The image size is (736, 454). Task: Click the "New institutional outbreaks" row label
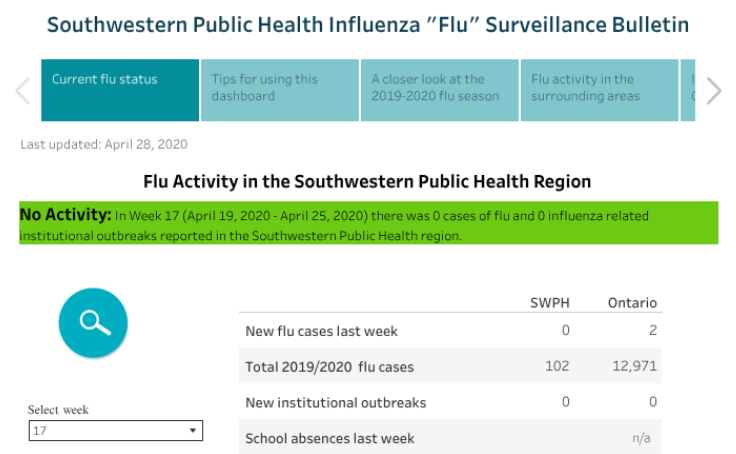(x=335, y=402)
